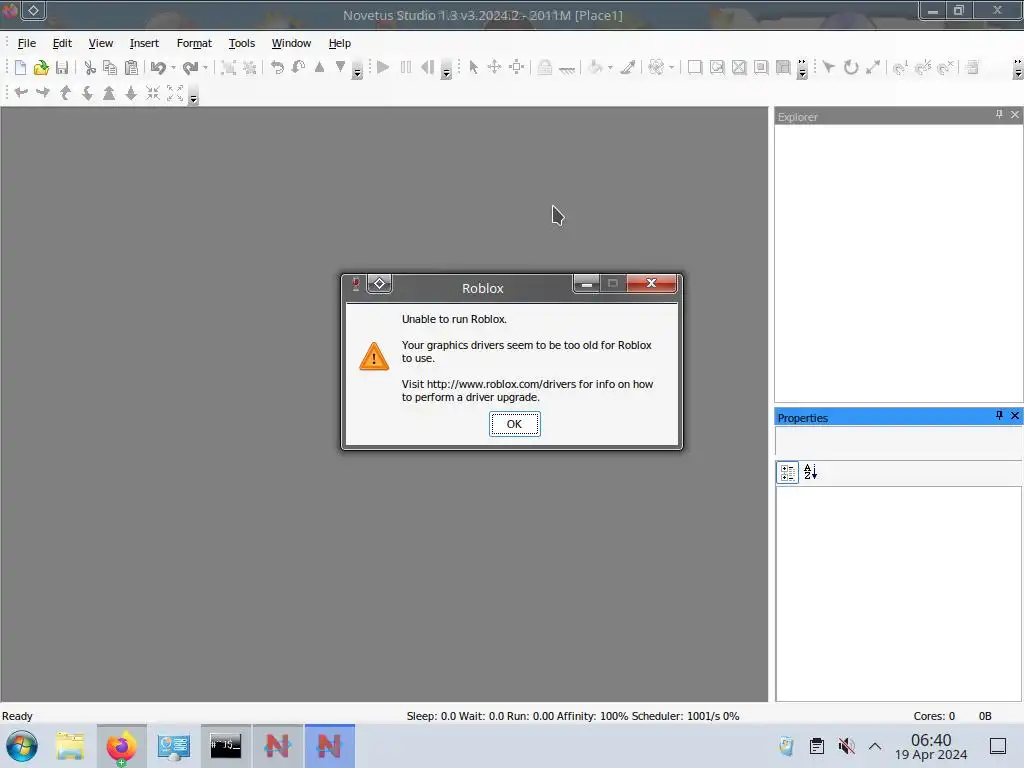Screen dimensions: 1024x768
Task: Close the Roblox error dialog
Action: click(x=651, y=283)
